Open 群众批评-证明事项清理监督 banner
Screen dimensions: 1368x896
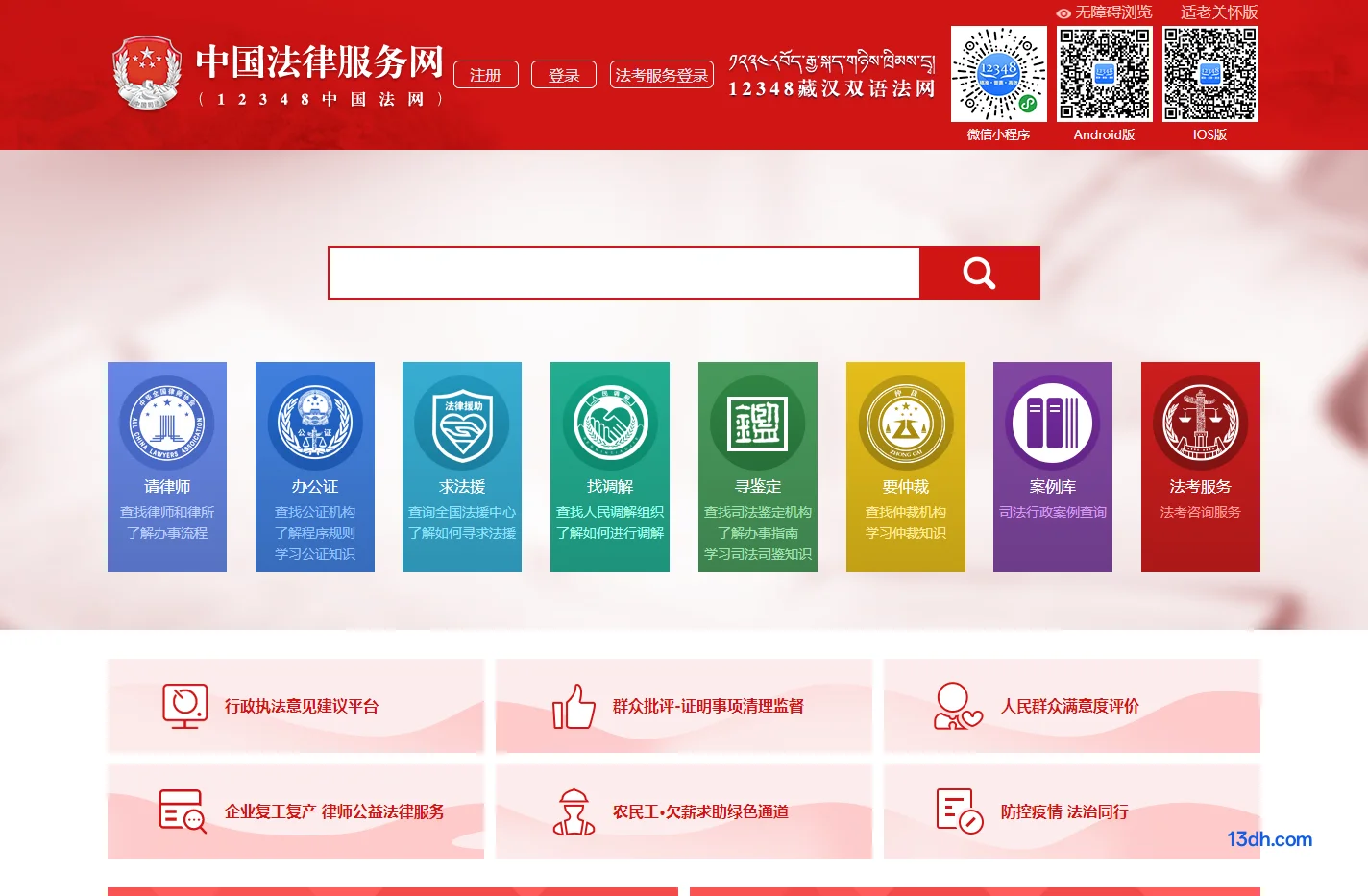pos(684,706)
